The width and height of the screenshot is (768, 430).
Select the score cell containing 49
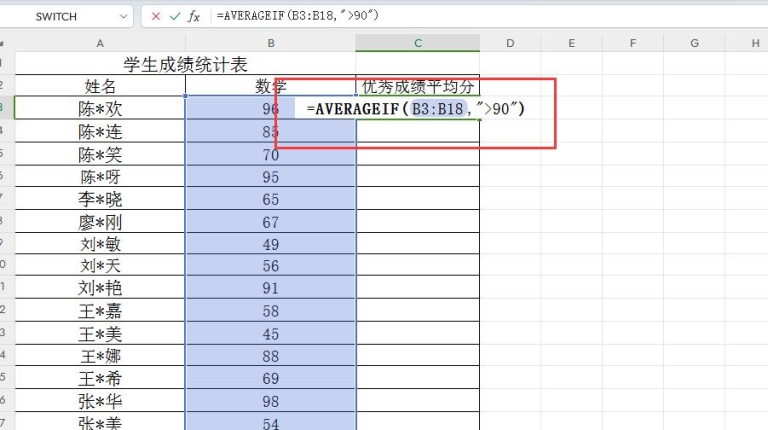[x=270, y=244]
